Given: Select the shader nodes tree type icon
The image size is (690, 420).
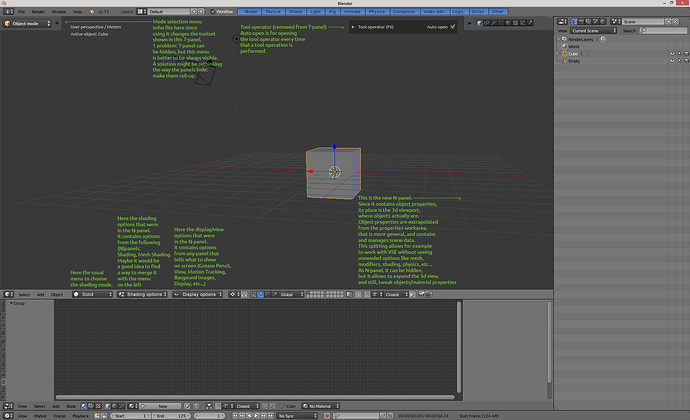Looking at the screenshot, I should (84, 406).
